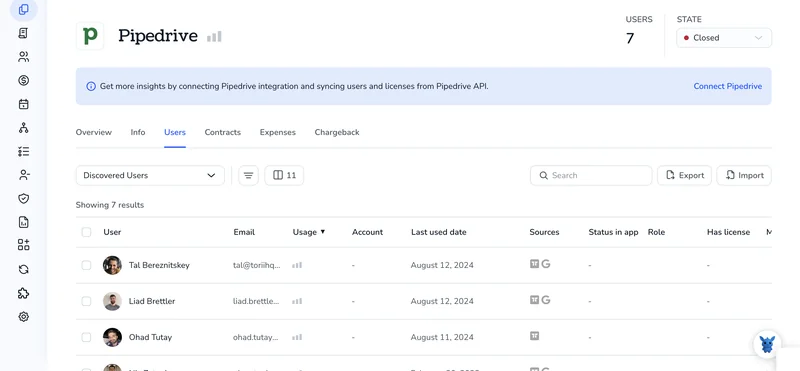The image size is (800, 371).
Task: Focus the Search users field
Action: [x=591, y=175]
